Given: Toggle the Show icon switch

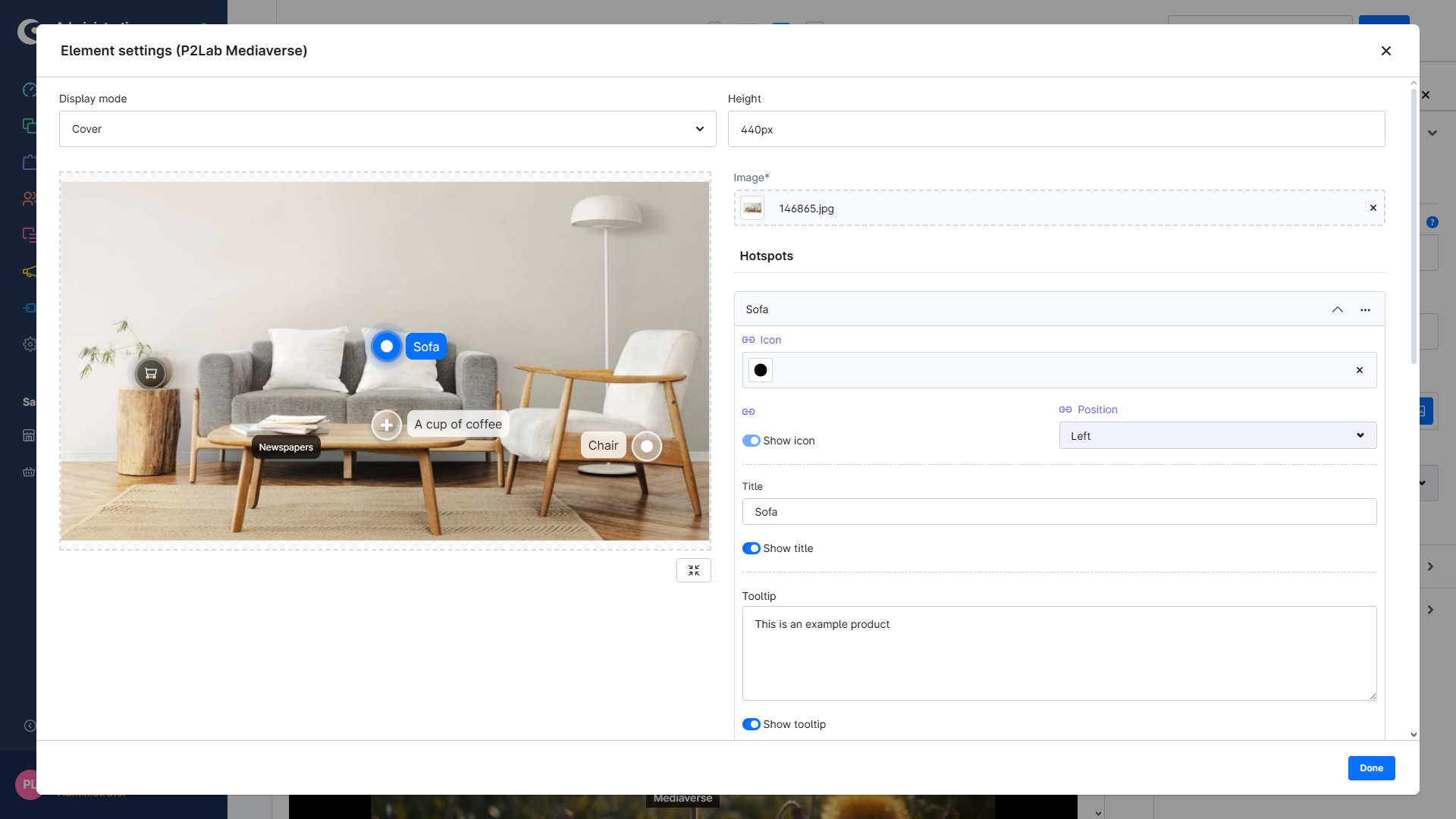Looking at the screenshot, I should [x=751, y=441].
